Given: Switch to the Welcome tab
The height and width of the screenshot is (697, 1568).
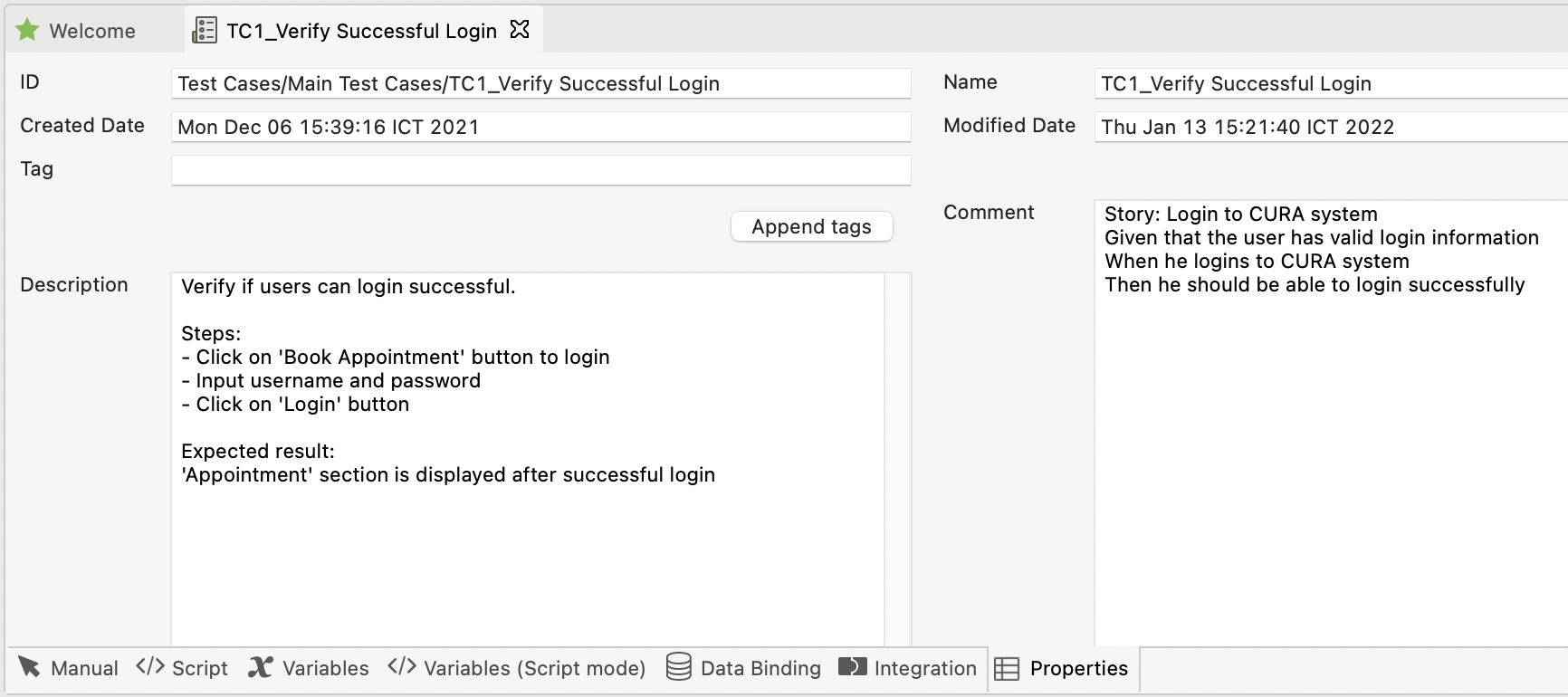Looking at the screenshot, I should point(91,31).
